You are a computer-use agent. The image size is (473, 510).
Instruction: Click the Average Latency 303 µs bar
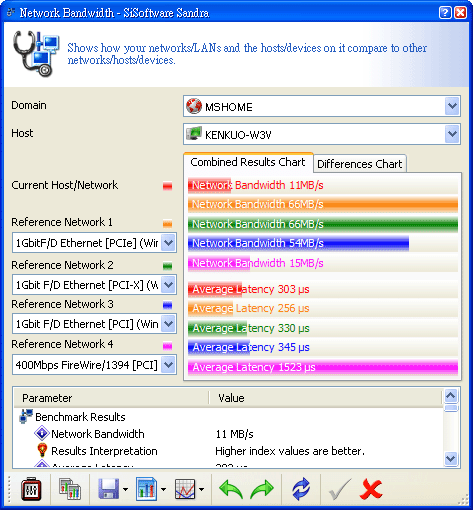click(x=215, y=289)
